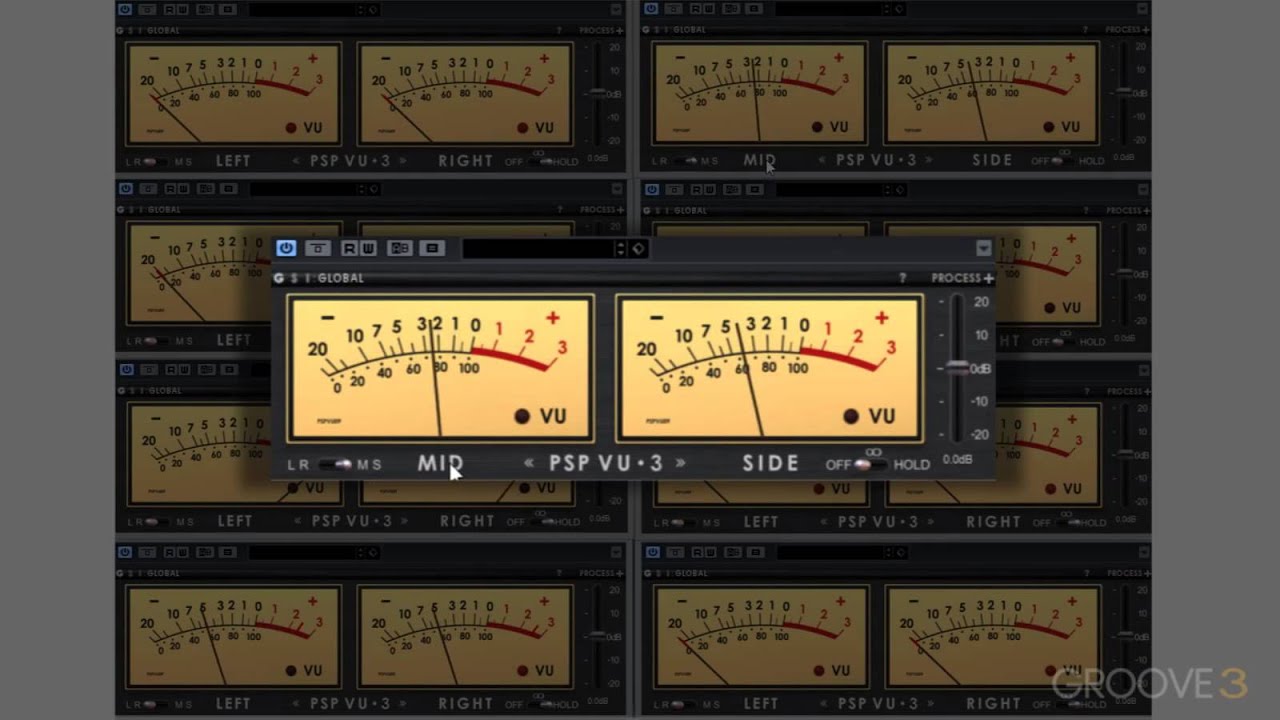Toggle power in the bottom-right background window
This screenshot has height=720, width=1280.
652,552
